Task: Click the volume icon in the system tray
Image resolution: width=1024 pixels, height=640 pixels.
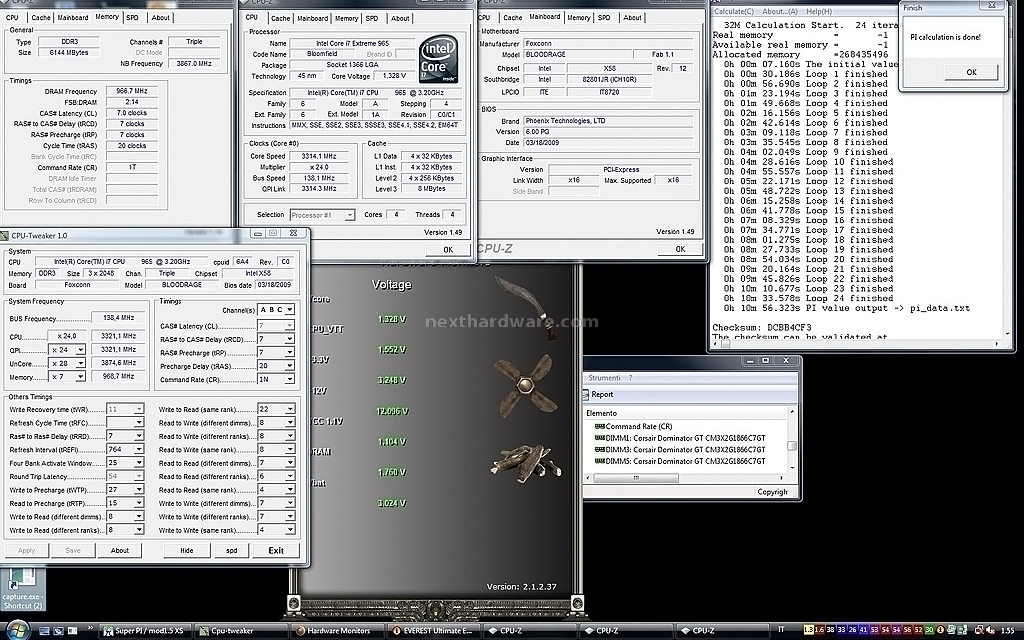Action: (x=989, y=630)
